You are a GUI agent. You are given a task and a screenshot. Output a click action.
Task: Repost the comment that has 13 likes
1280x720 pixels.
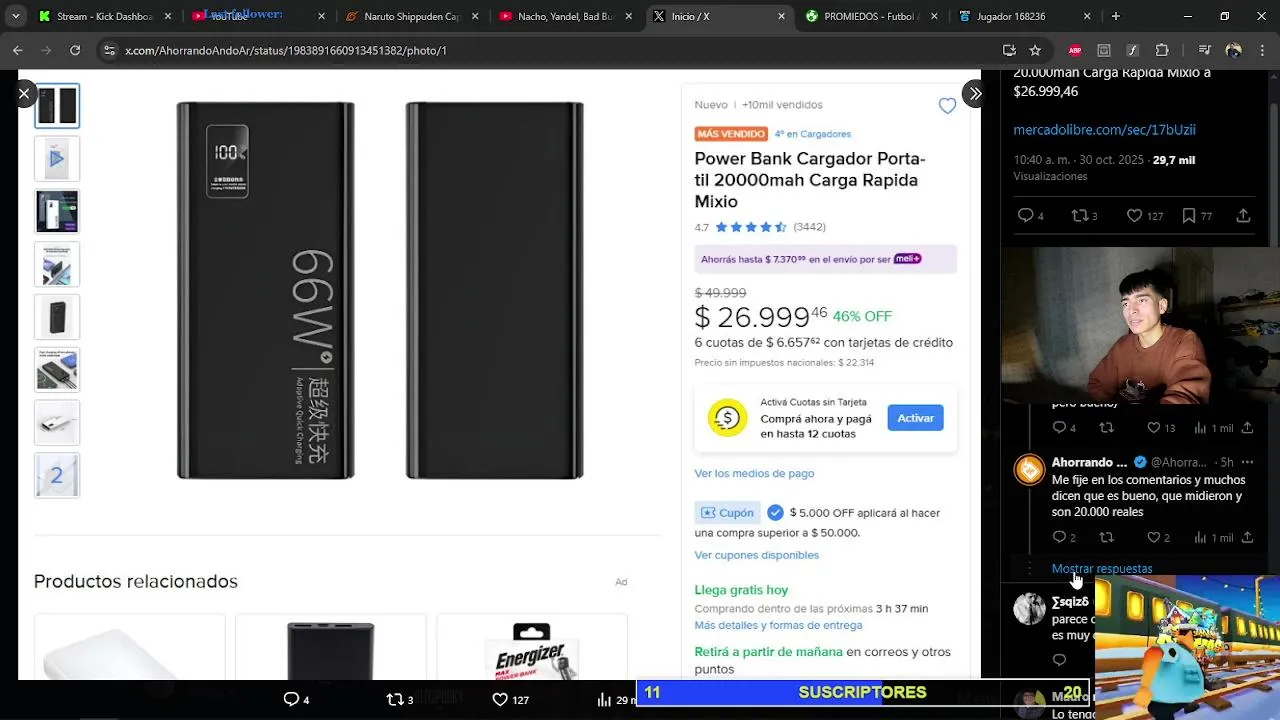click(1106, 428)
